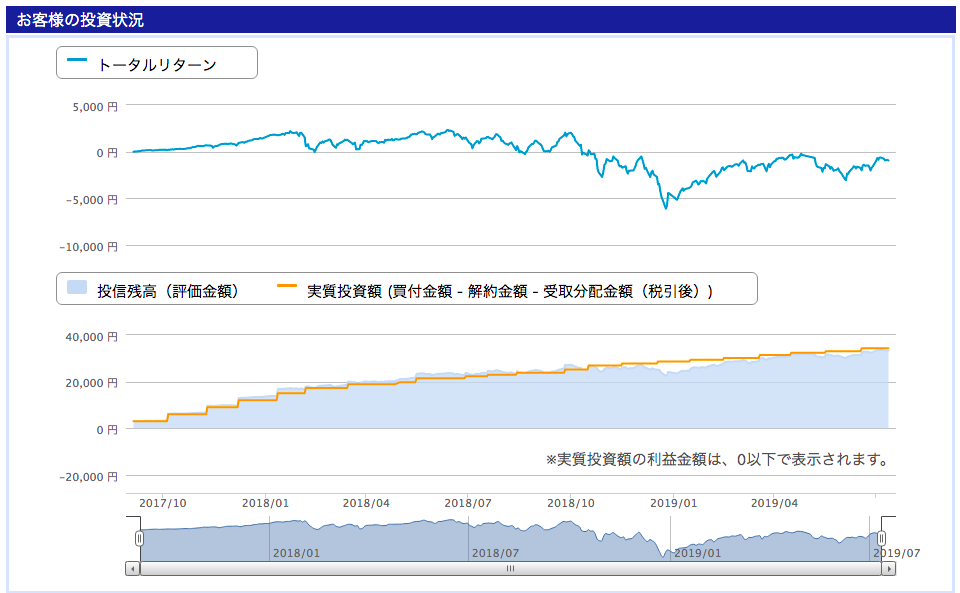The image size is (960, 593).
Task: Click the 2018/10 x-axis label
Action: tap(571, 503)
